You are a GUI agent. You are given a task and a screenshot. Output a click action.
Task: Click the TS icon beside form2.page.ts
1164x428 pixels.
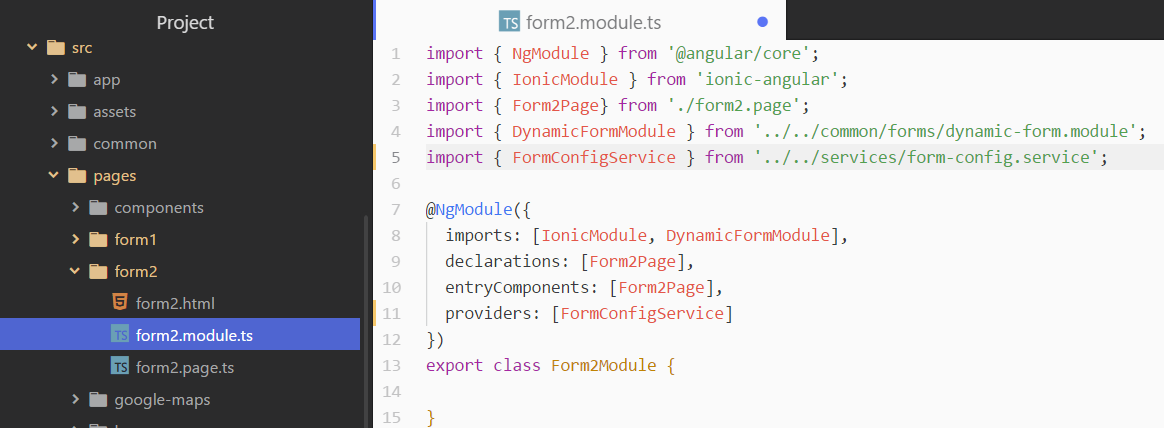[120, 366]
